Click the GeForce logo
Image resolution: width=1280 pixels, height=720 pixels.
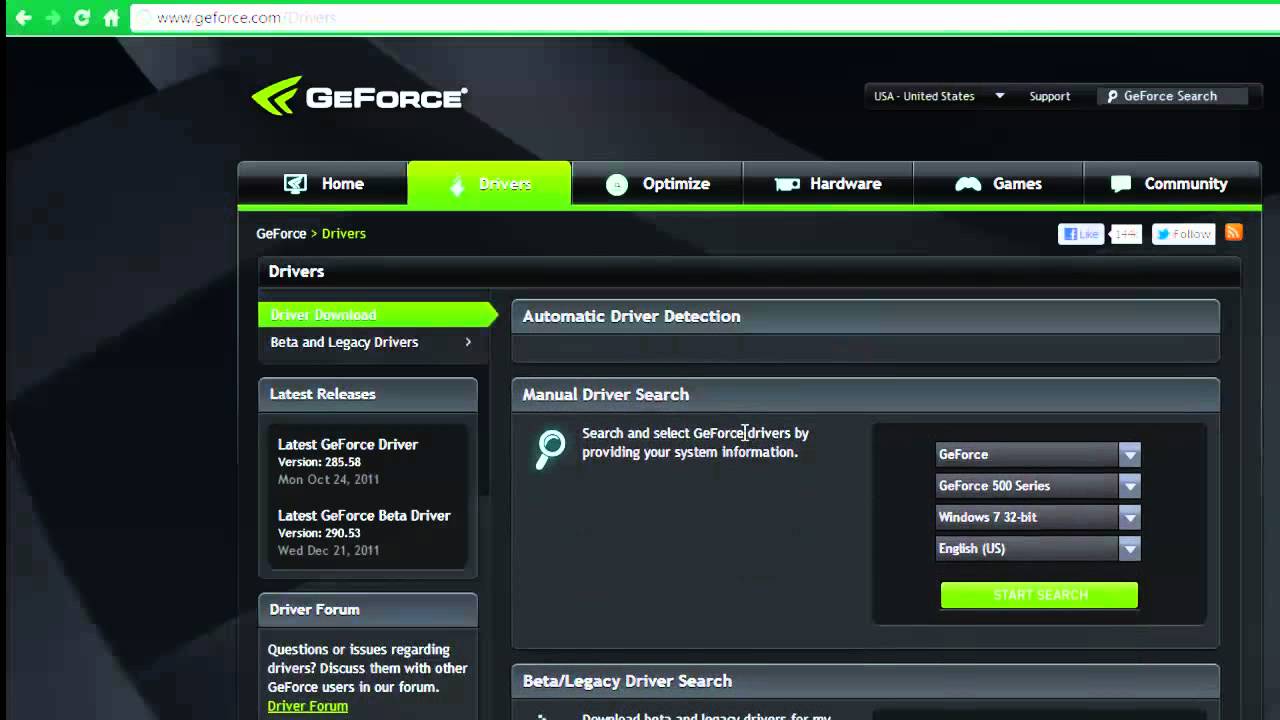[x=359, y=96]
